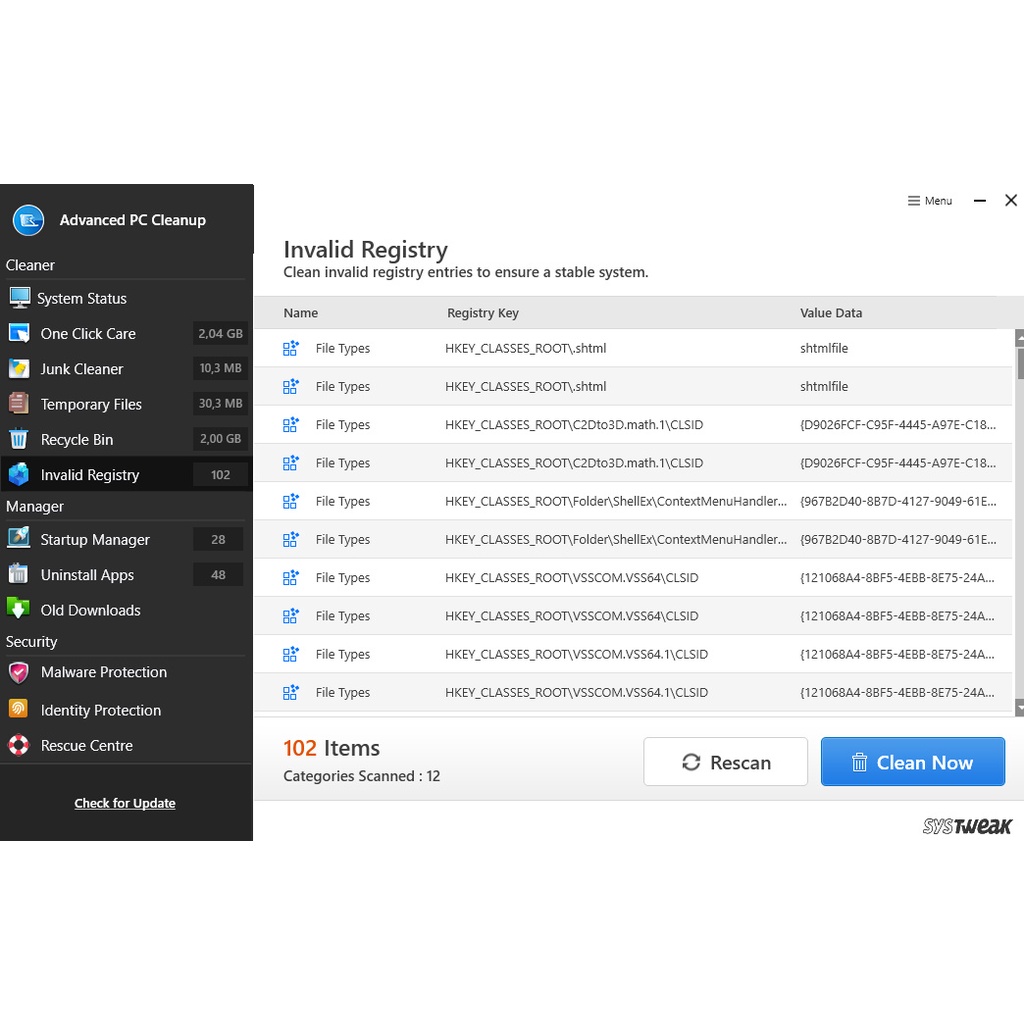1024x1024 pixels.
Task: Follow the Check for Update link
Action: pos(125,803)
